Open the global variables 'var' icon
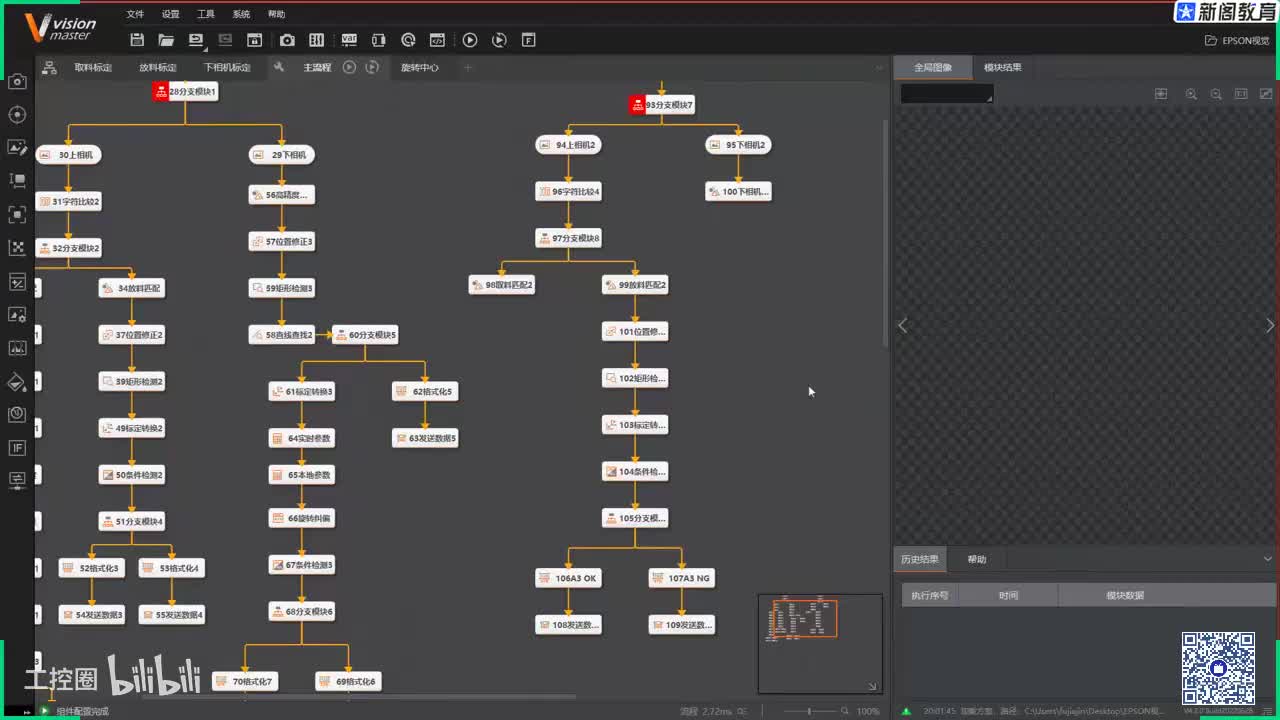Screen dimensions: 1280x720 [348, 40]
